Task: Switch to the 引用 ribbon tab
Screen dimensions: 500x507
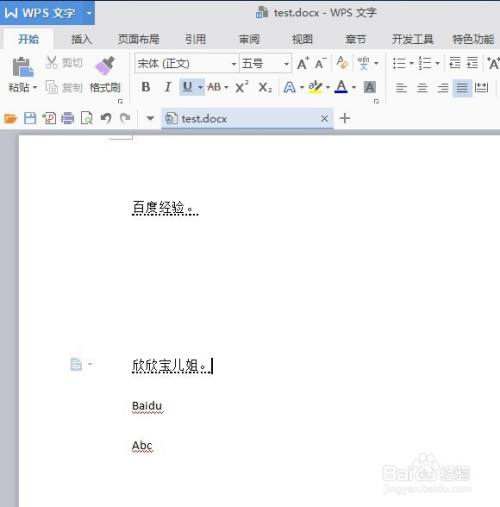Action: [195, 39]
